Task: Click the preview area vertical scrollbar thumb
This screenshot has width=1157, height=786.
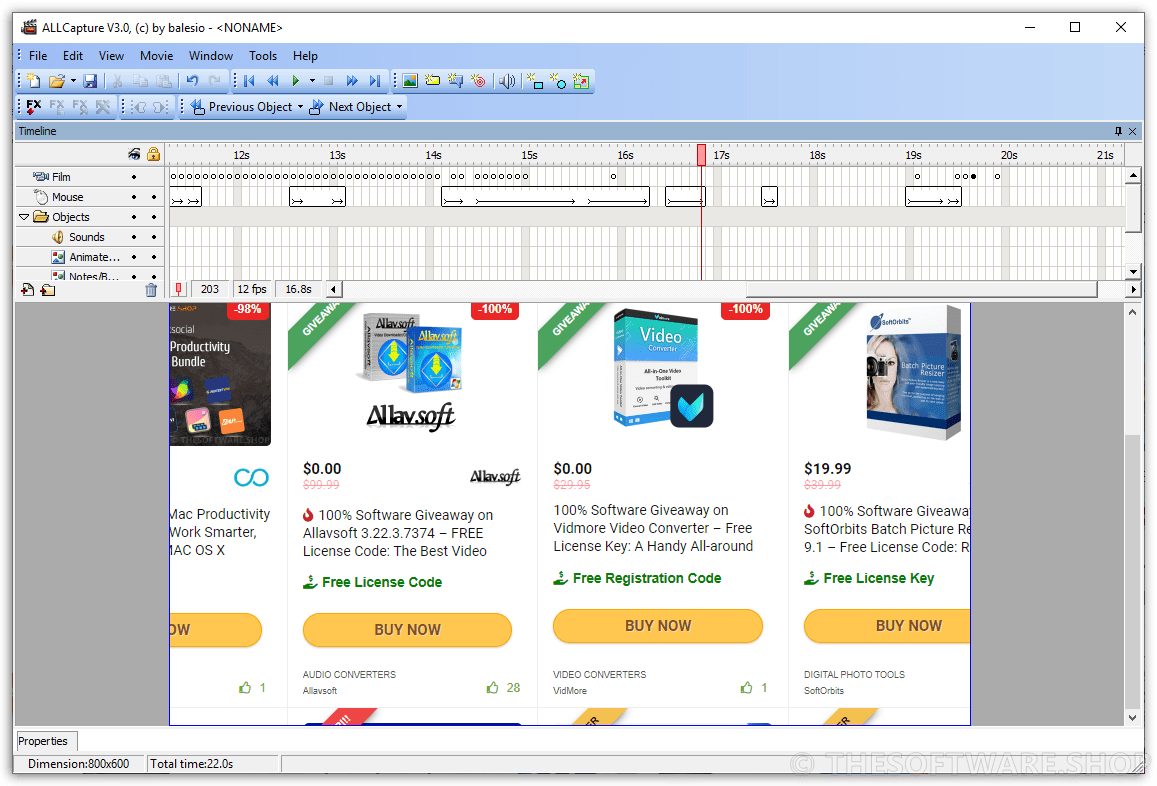Action: [x=1132, y=571]
